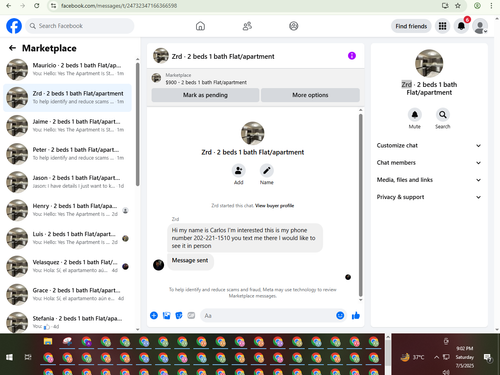
Task: Open the Jason conversation
Action: 67,182
